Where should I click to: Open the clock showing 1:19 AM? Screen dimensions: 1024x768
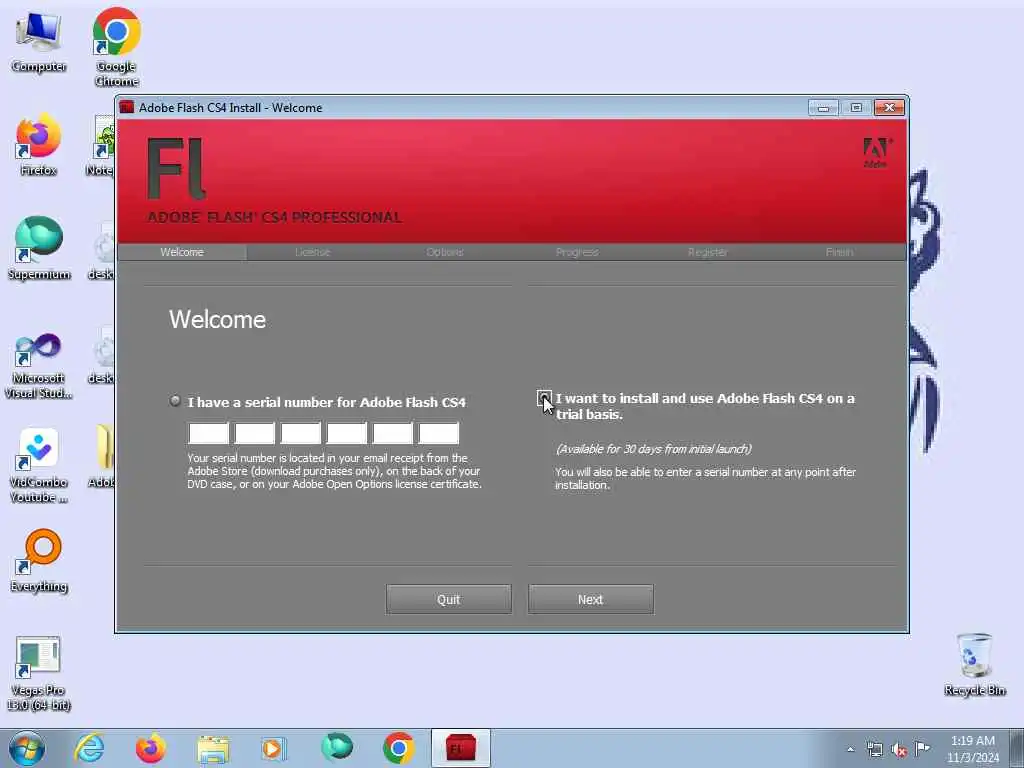972,749
